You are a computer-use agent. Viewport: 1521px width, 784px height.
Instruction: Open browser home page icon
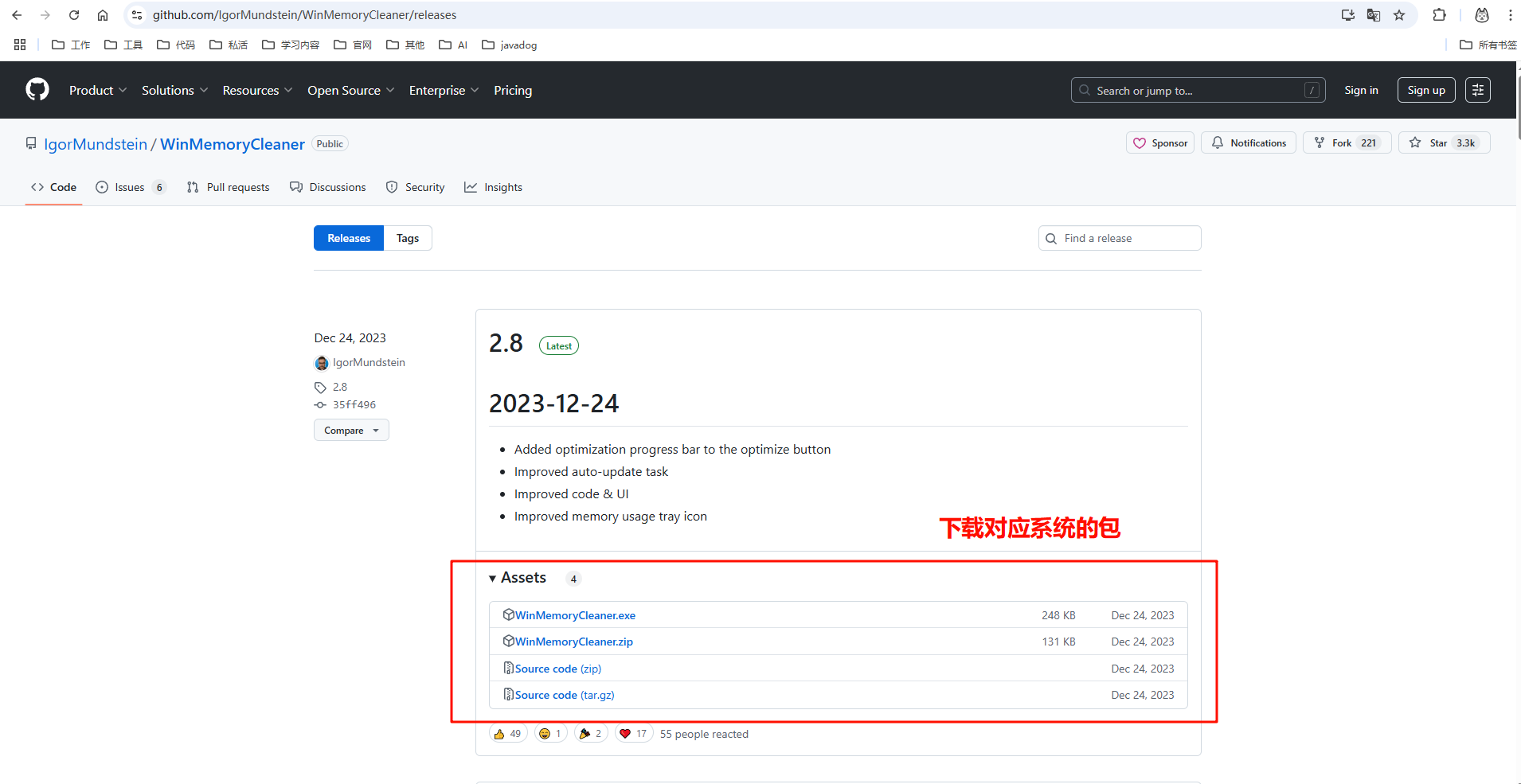click(x=103, y=15)
